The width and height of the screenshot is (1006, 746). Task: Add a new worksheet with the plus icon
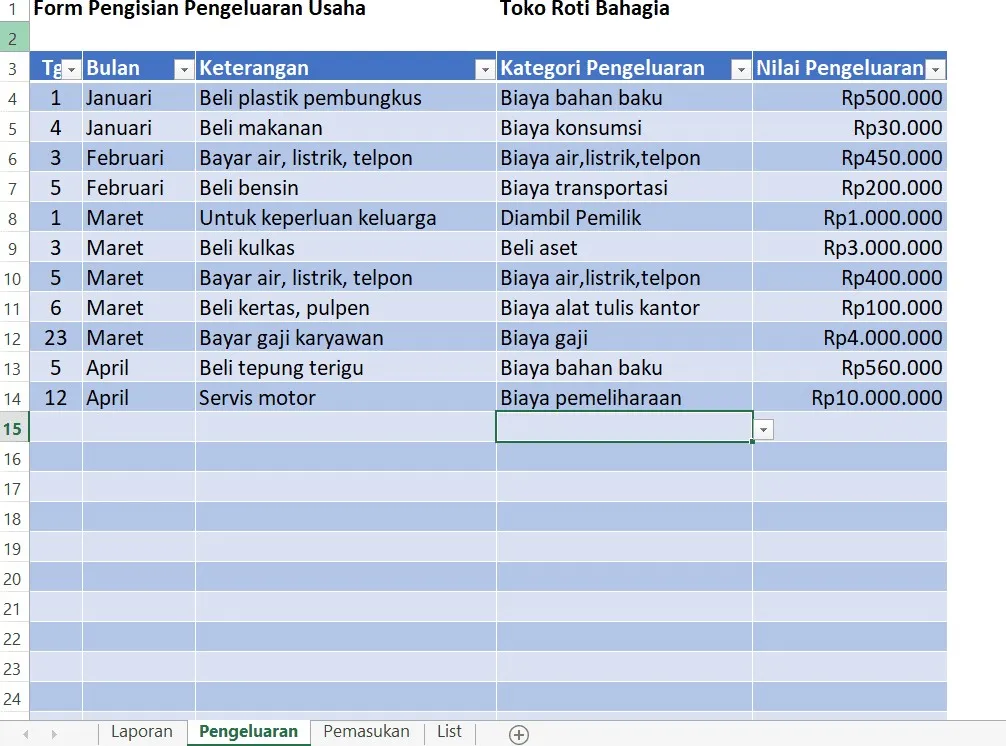518,735
